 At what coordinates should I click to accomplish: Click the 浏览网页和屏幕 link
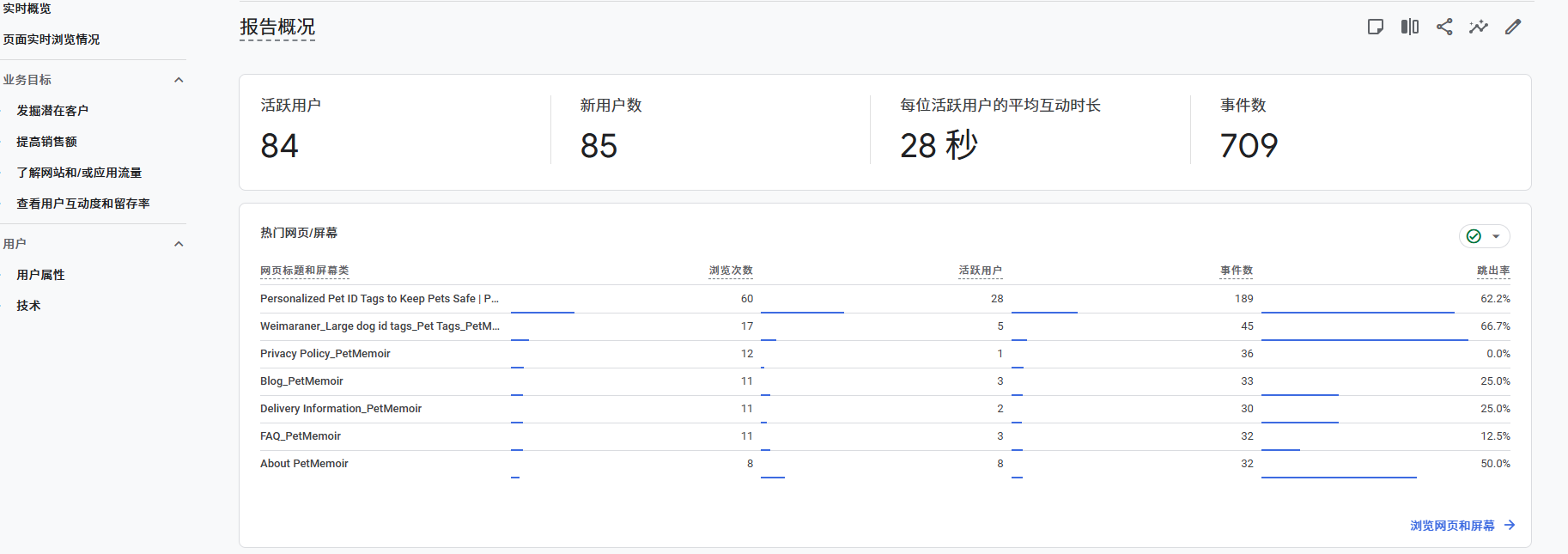(x=1452, y=525)
